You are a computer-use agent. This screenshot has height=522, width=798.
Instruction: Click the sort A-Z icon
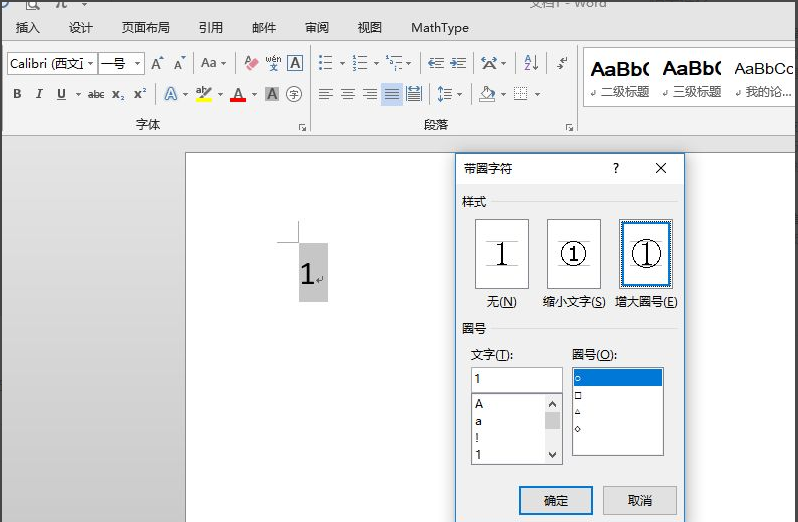tap(531, 63)
